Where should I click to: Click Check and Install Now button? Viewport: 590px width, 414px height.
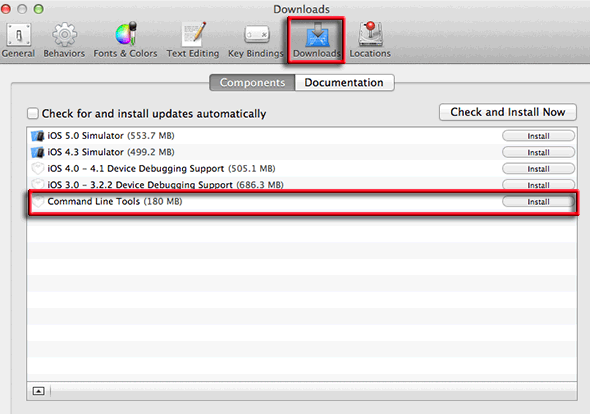pos(508,112)
